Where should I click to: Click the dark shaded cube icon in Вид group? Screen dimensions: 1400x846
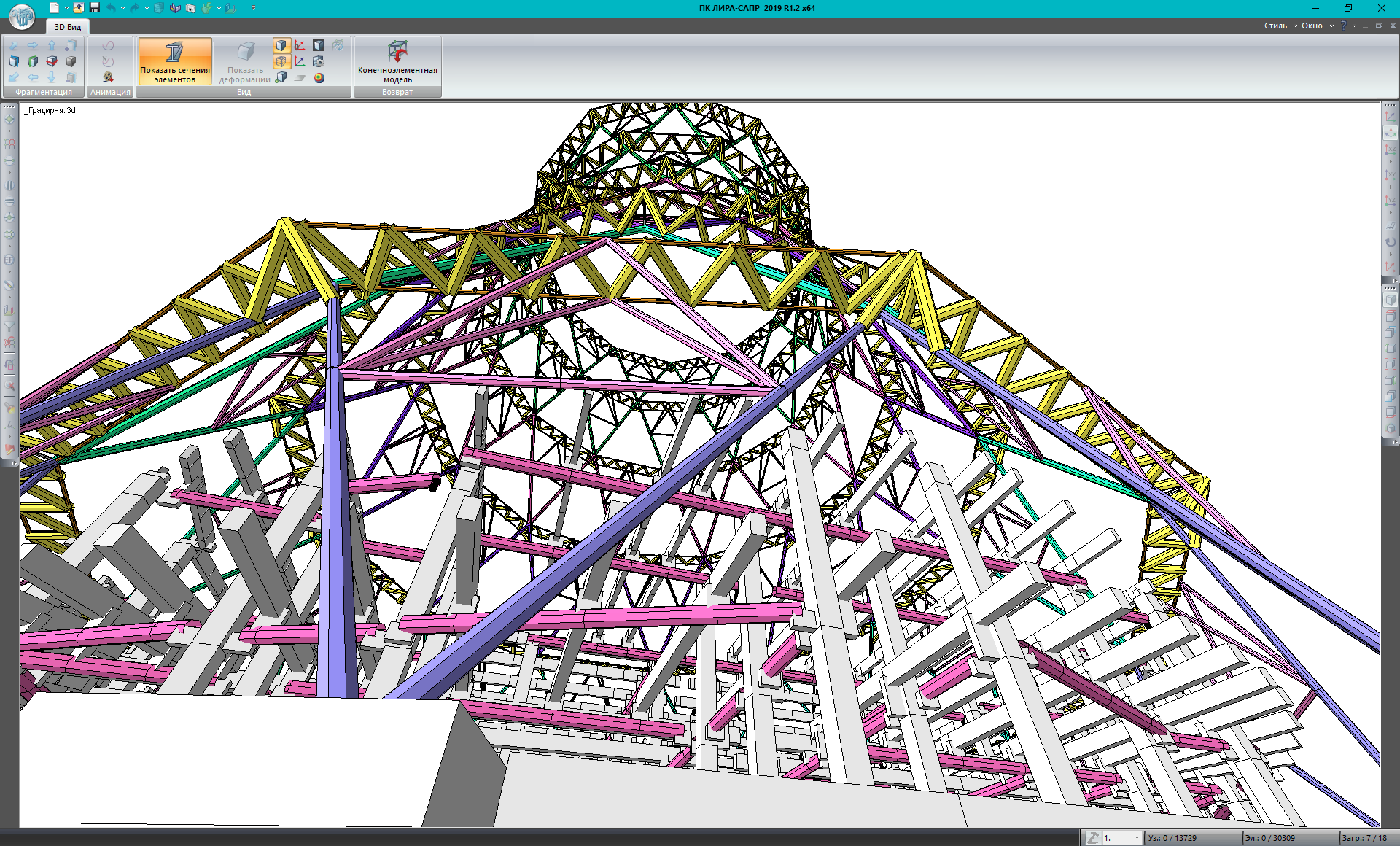pyautogui.click(x=319, y=45)
